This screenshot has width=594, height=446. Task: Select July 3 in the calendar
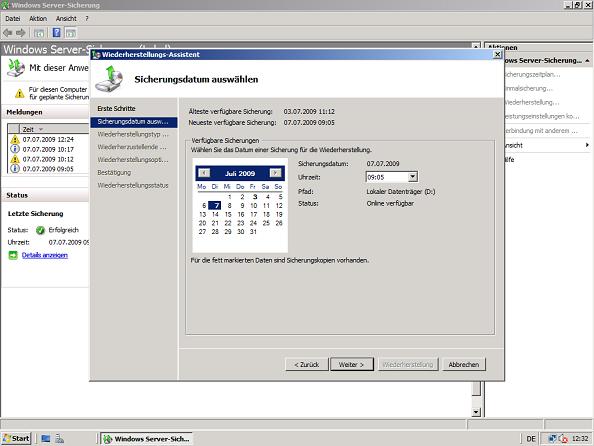pos(255,197)
